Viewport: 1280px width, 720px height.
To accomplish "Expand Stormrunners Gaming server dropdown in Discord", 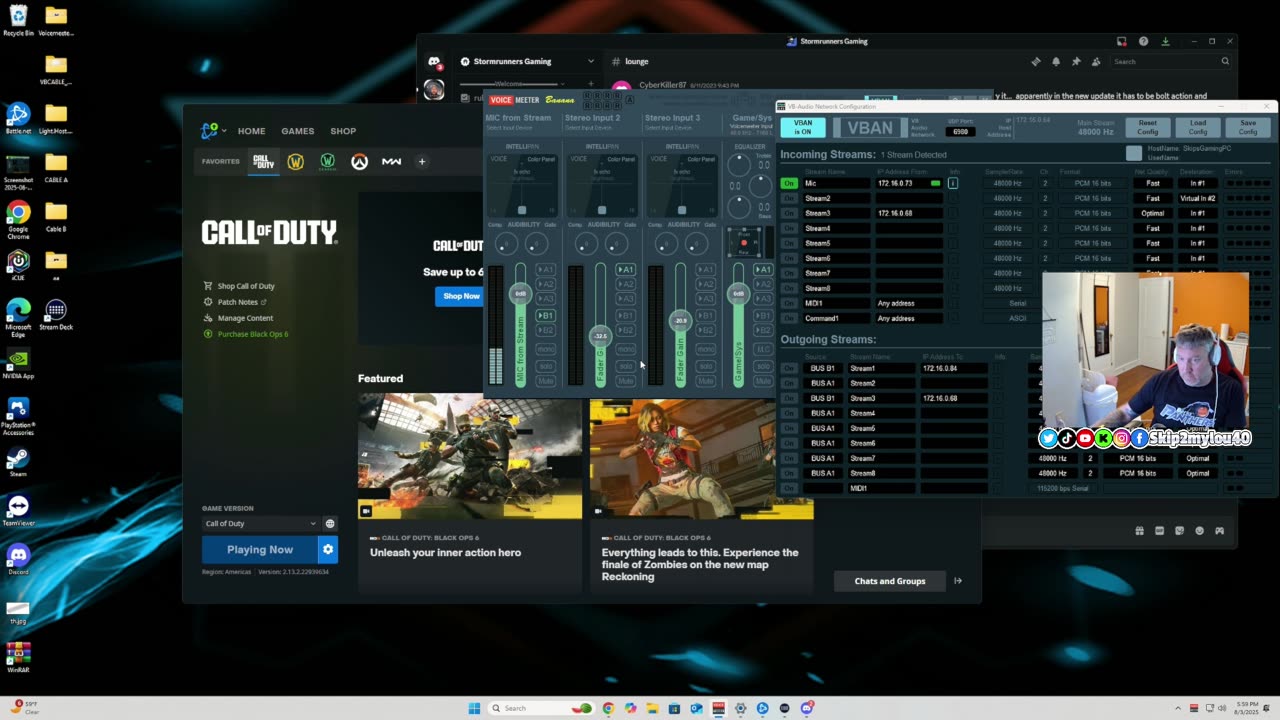I will click(x=591, y=62).
